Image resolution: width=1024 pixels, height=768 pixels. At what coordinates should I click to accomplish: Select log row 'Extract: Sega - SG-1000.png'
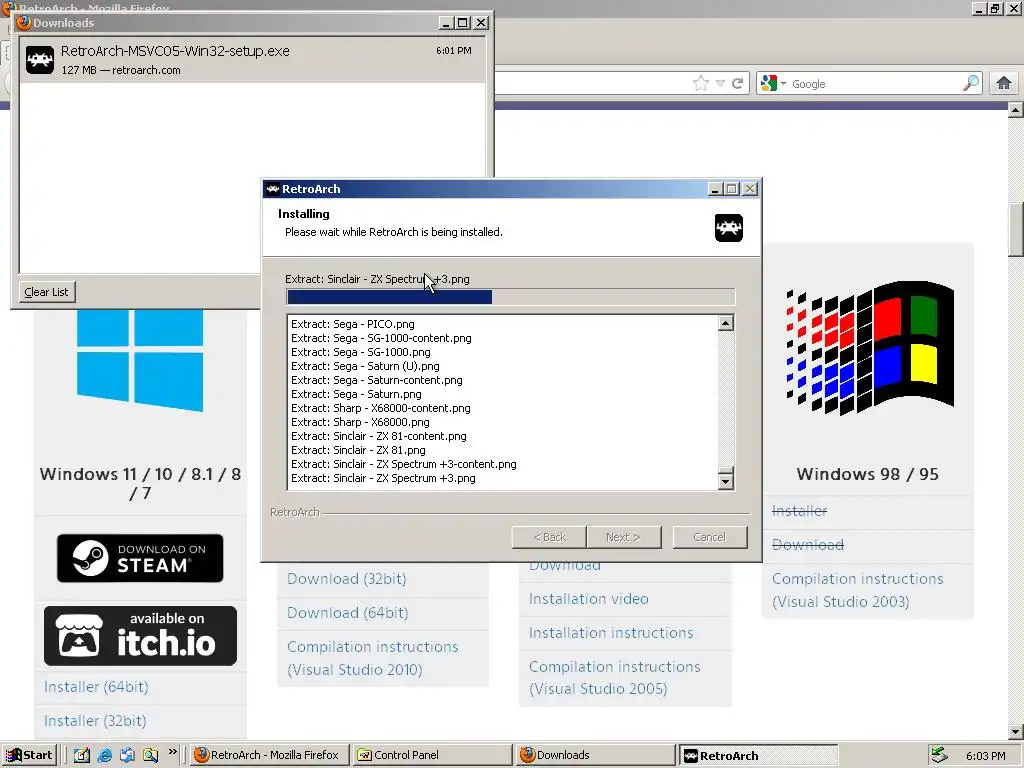click(x=360, y=352)
